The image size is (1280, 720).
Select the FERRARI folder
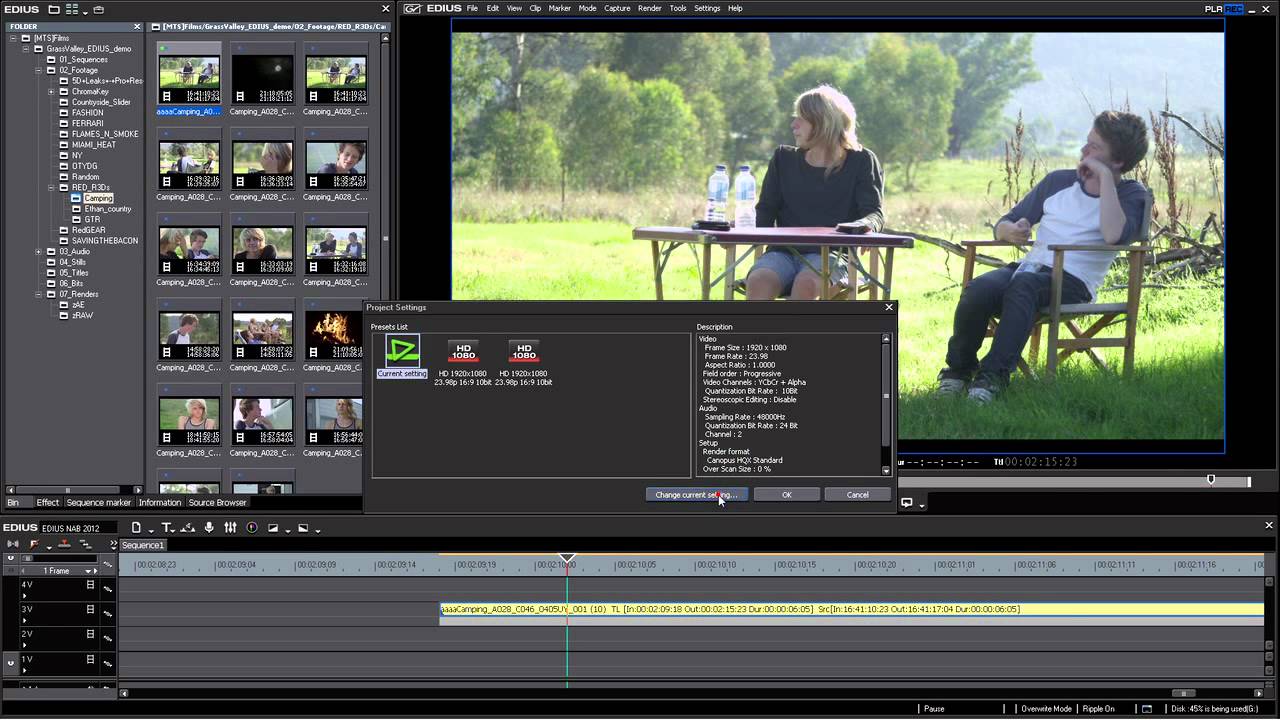[87, 123]
